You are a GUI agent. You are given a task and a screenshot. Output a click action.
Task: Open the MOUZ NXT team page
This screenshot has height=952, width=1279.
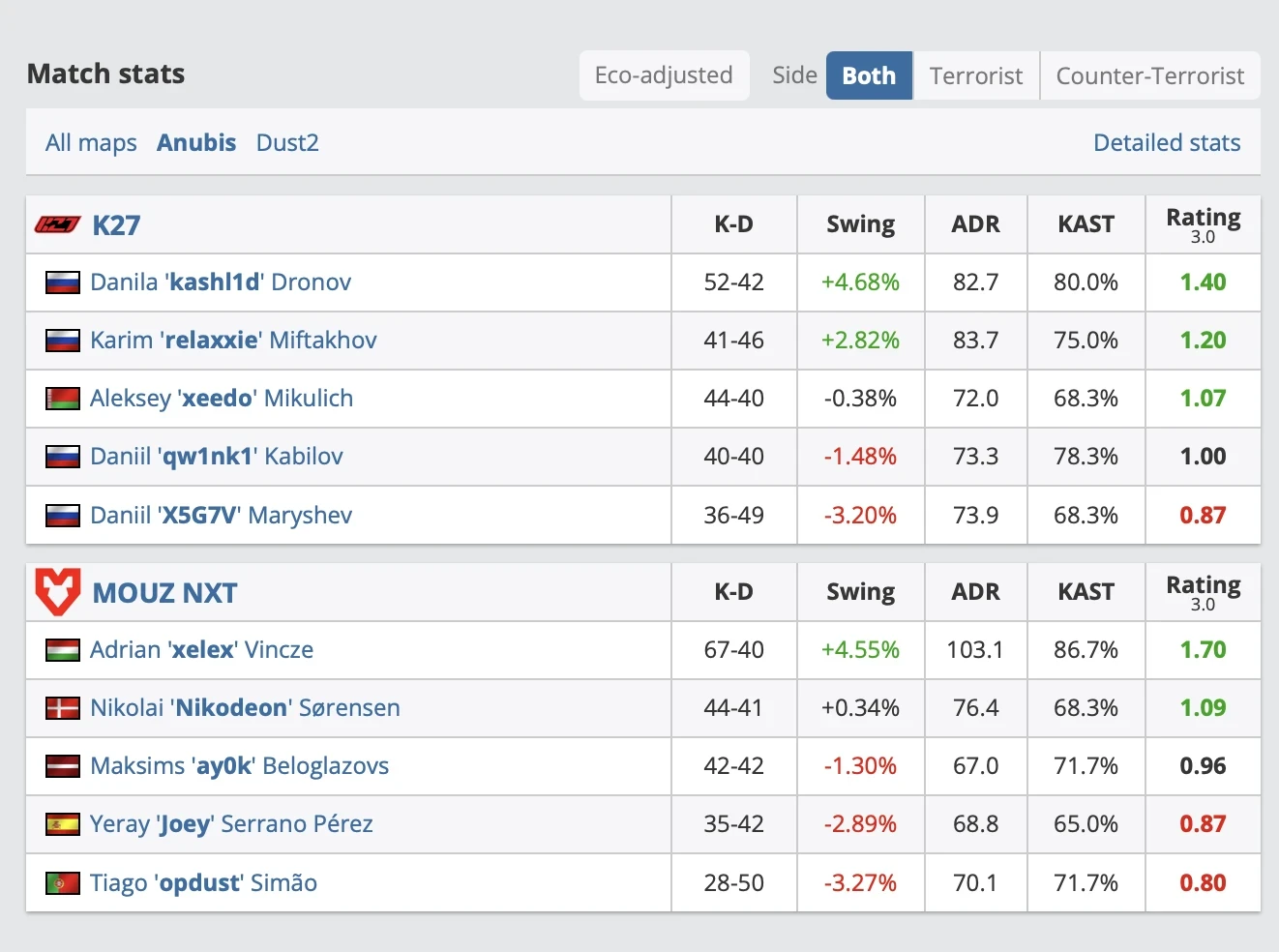click(164, 593)
